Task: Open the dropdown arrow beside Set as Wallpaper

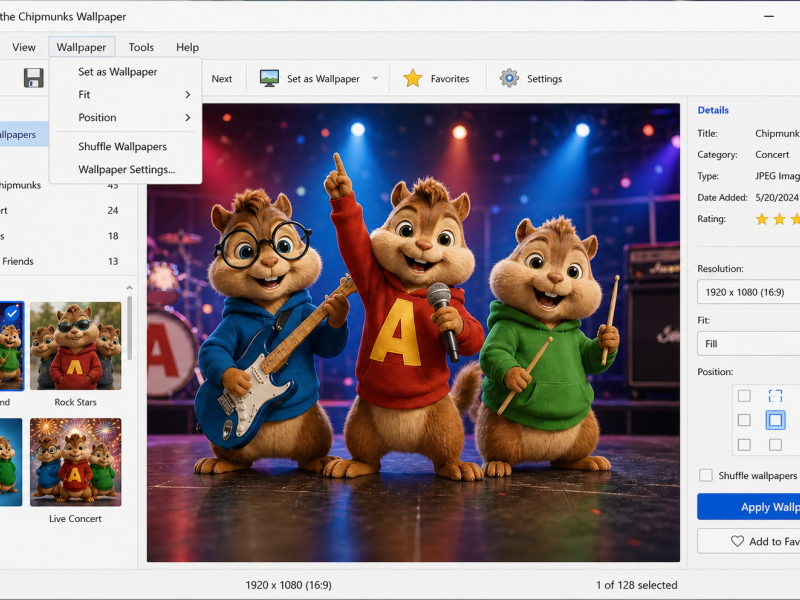Action: click(x=375, y=79)
